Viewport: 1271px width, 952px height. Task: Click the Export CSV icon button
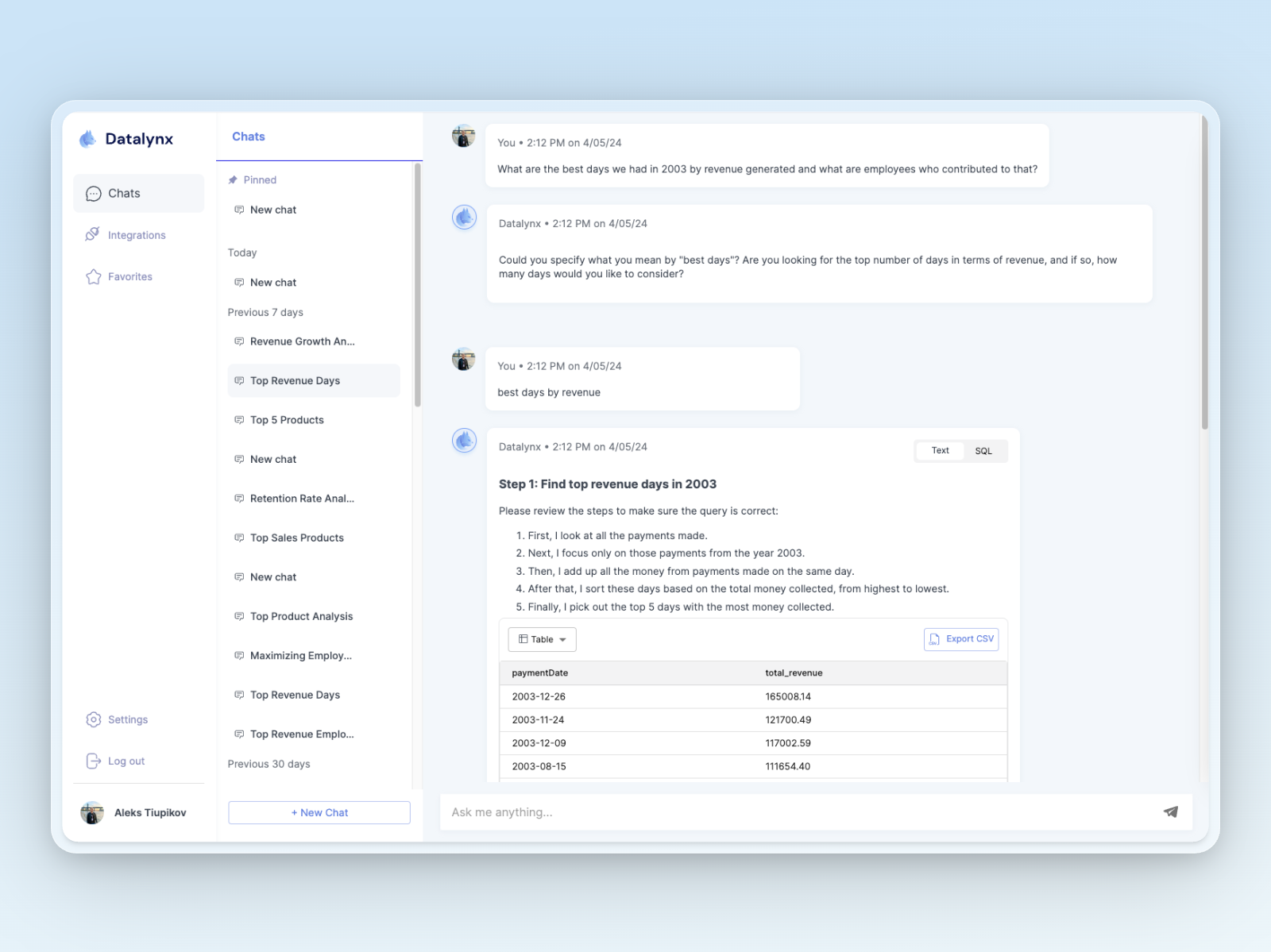(x=934, y=638)
